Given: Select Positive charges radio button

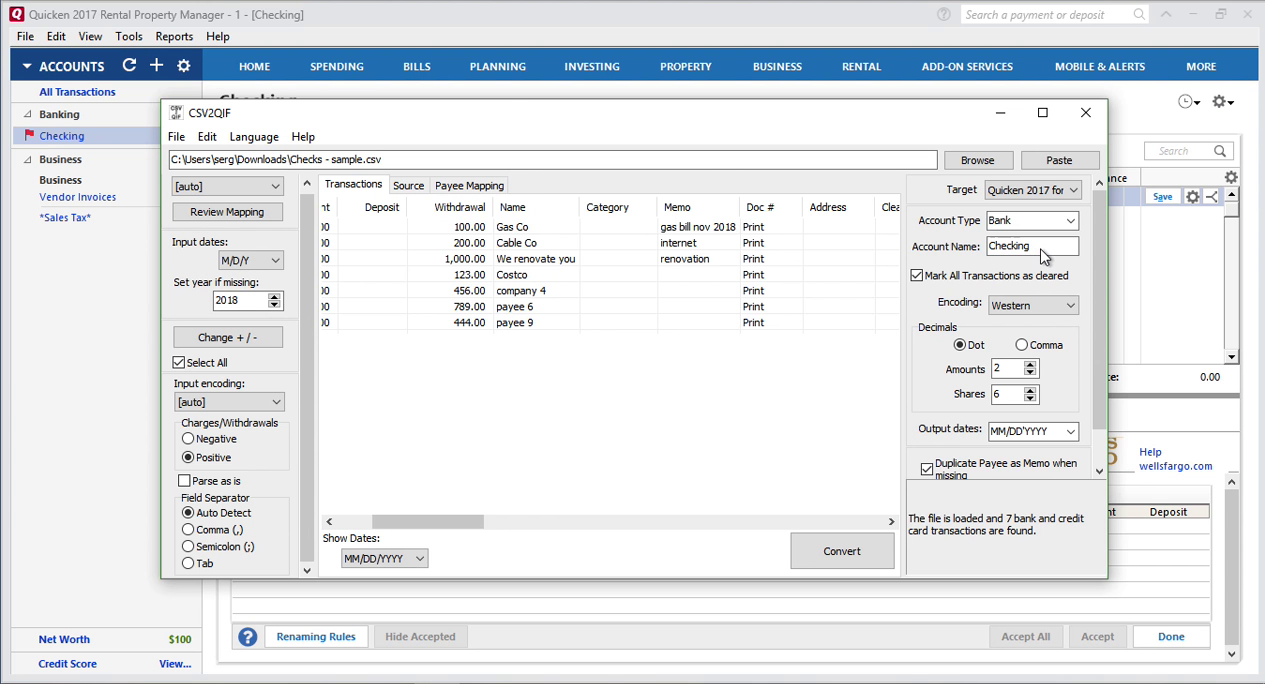Looking at the screenshot, I should point(188,457).
